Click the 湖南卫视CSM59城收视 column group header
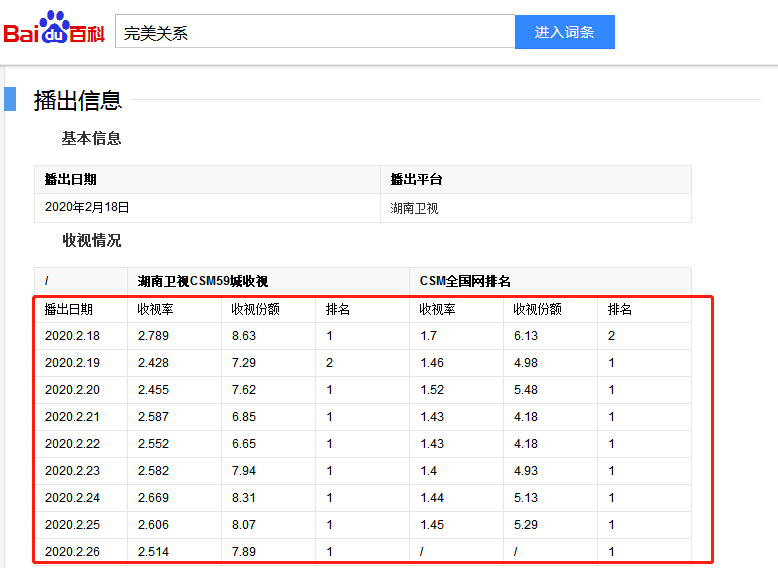778x568 pixels. tap(268, 281)
